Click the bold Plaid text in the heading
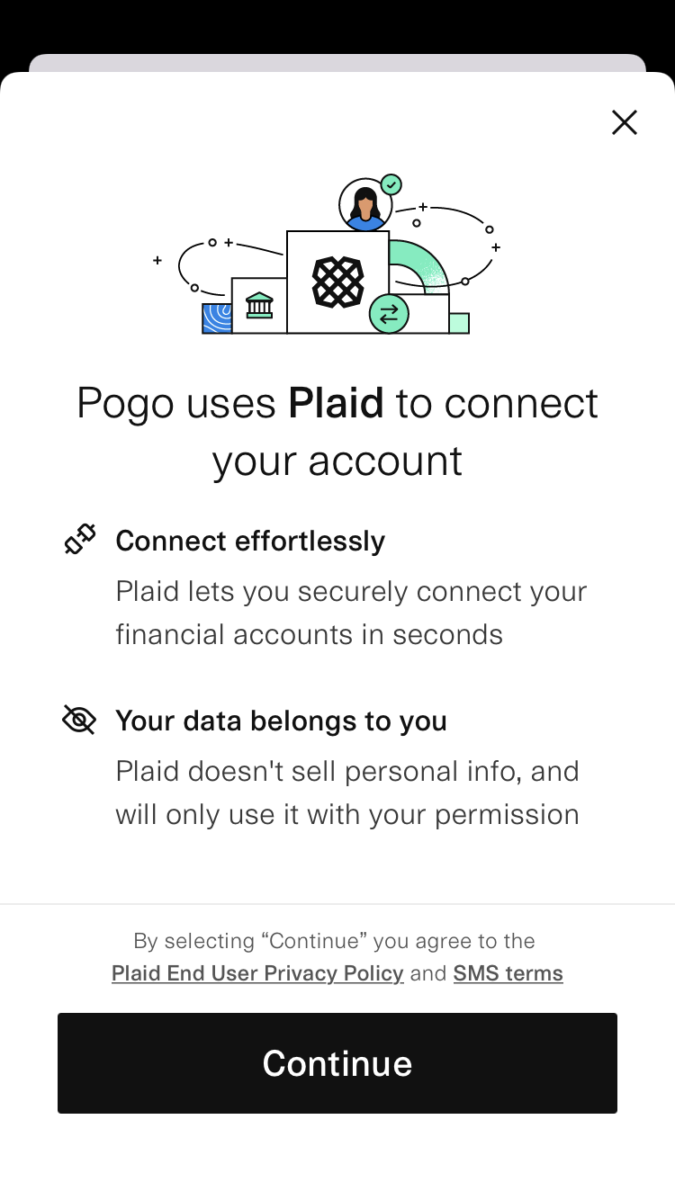This screenshot has height=1200, width=675. click(336, 402)
